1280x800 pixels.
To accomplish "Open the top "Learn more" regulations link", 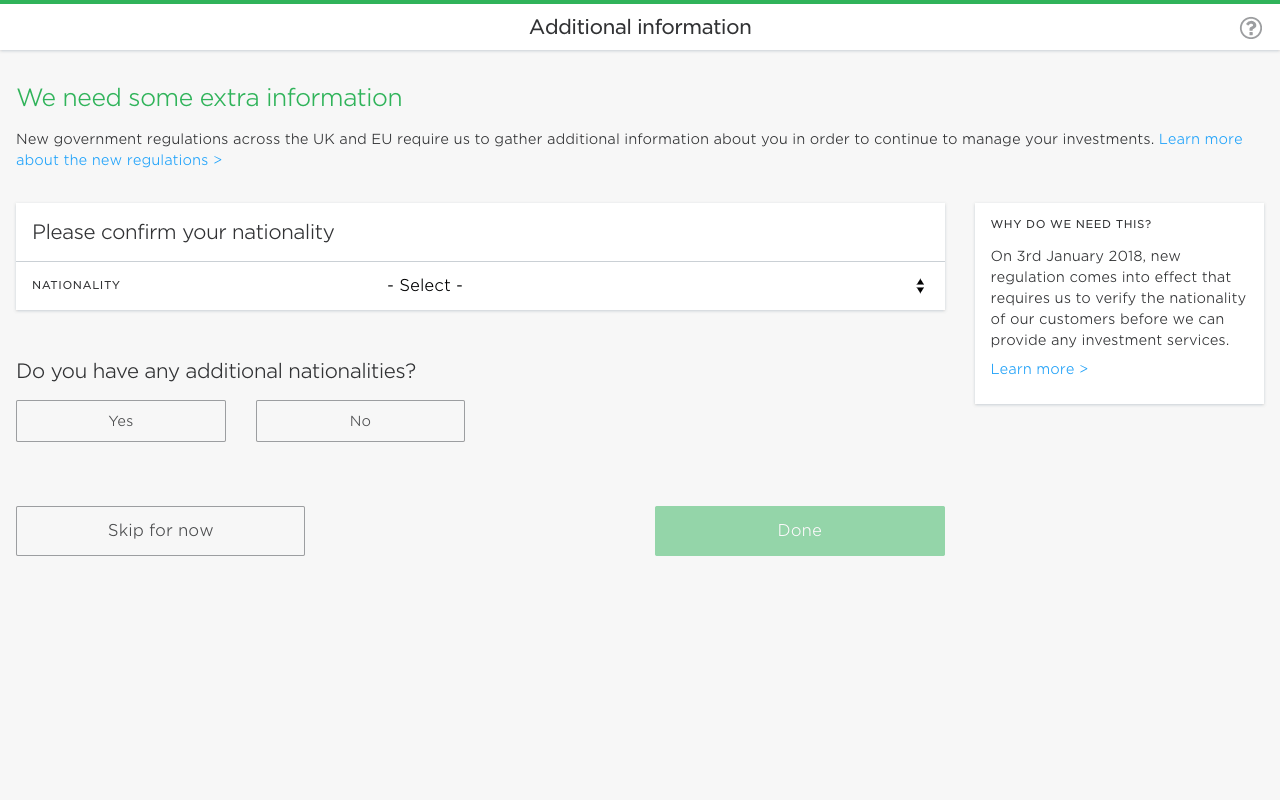I will click(x=1200, y=139).
